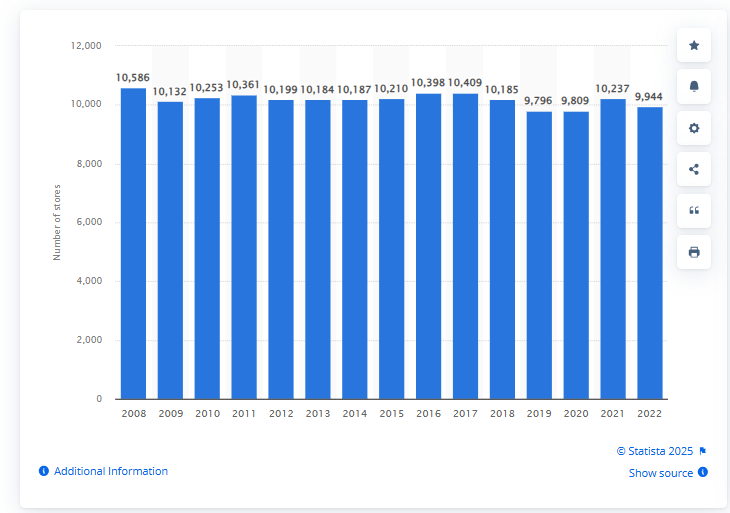Viewport: 730px width, 513px height.
Task: Click the 8,000 y-axis label
Action: click(x=89, y=164)
